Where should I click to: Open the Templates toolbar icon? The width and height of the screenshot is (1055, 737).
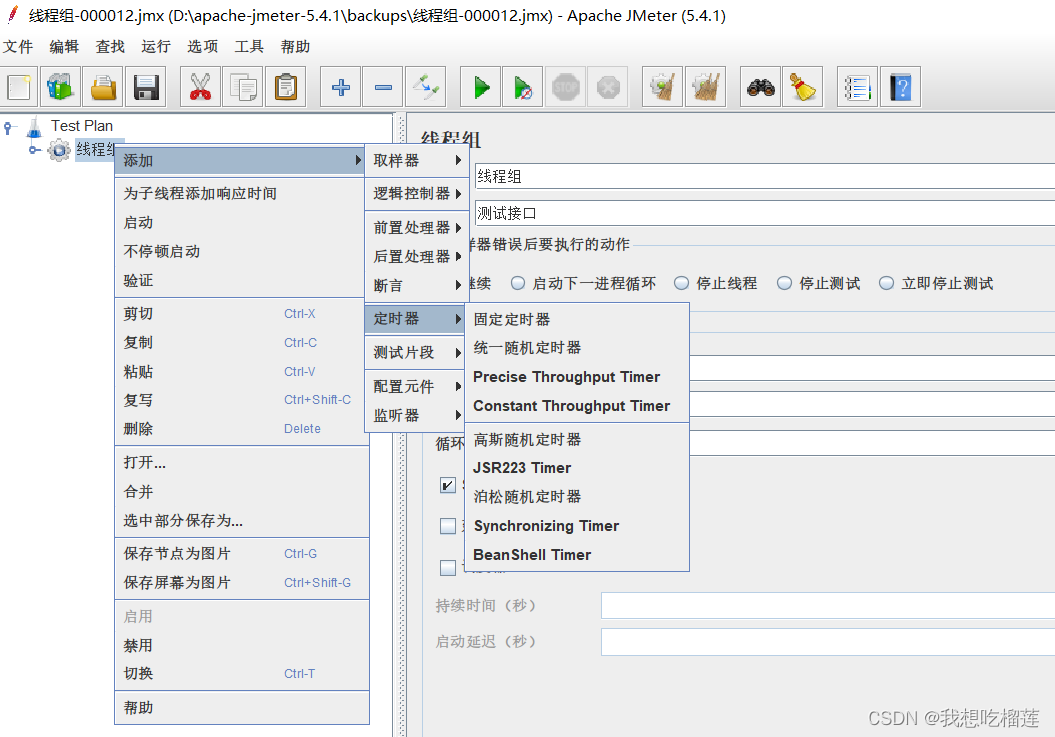(x=61, y=87)
